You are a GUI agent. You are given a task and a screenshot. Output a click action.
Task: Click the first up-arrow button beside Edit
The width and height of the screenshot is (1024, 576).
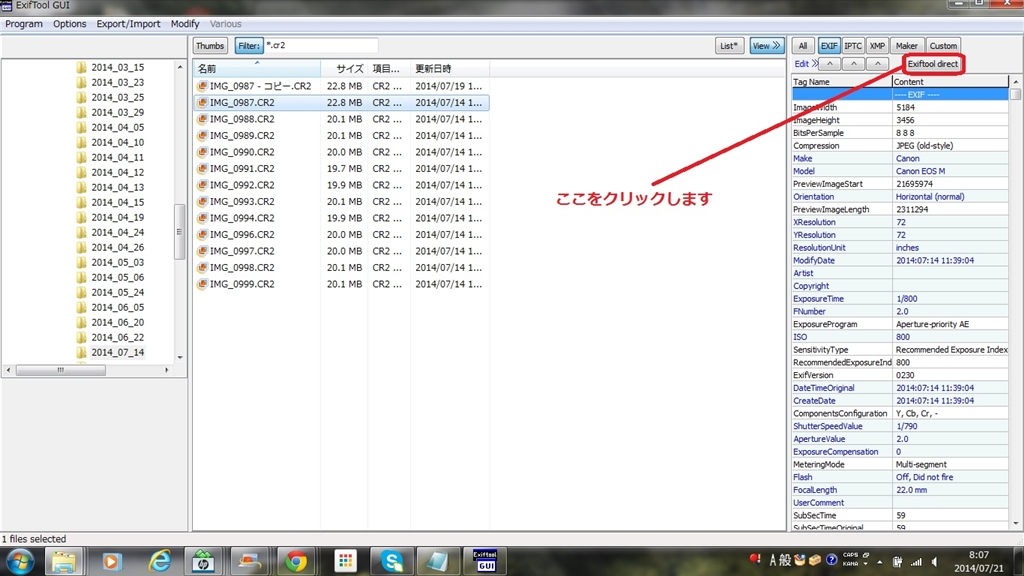(829, 64)
